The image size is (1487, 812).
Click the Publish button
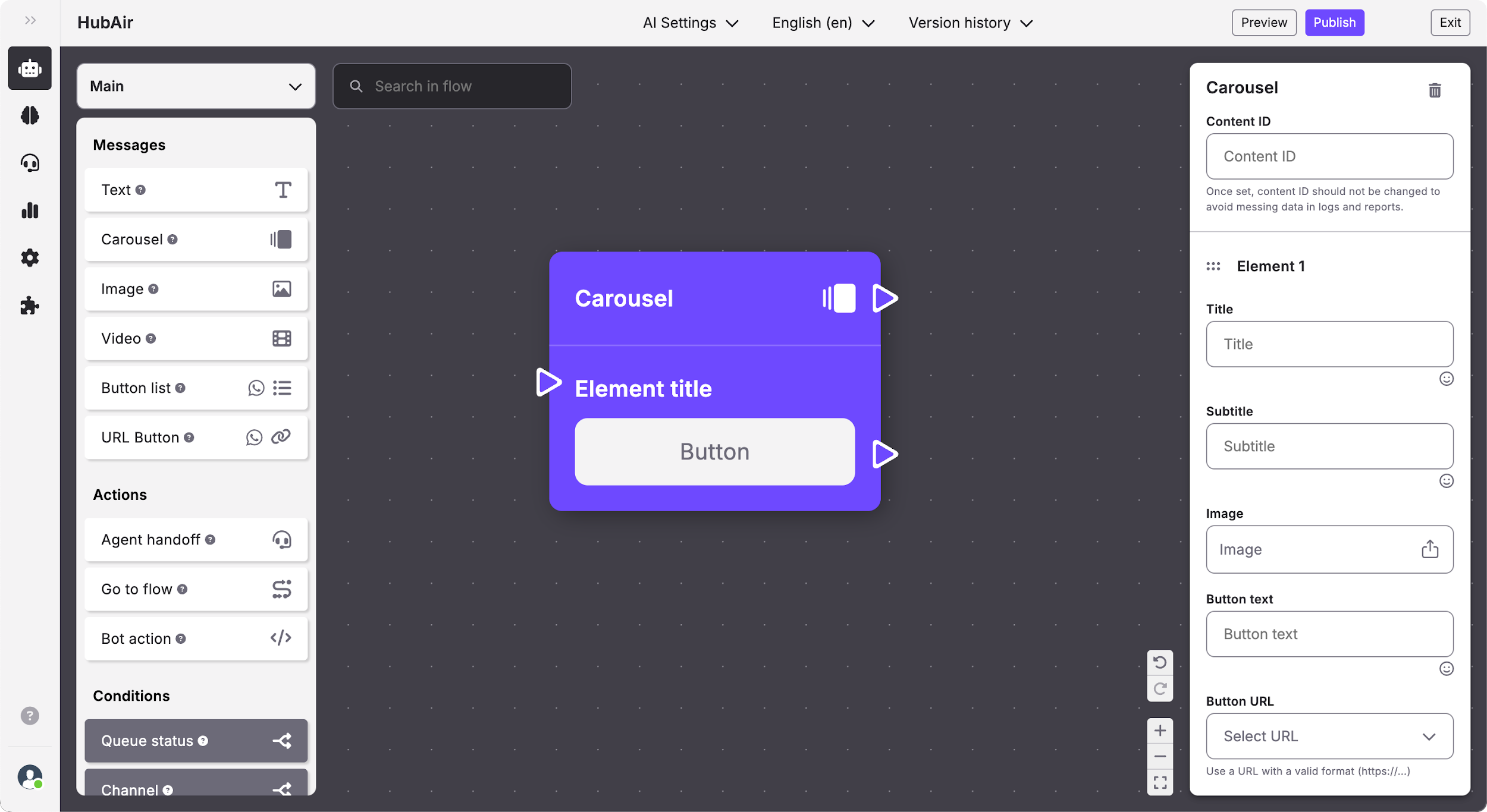(1334, 23)
